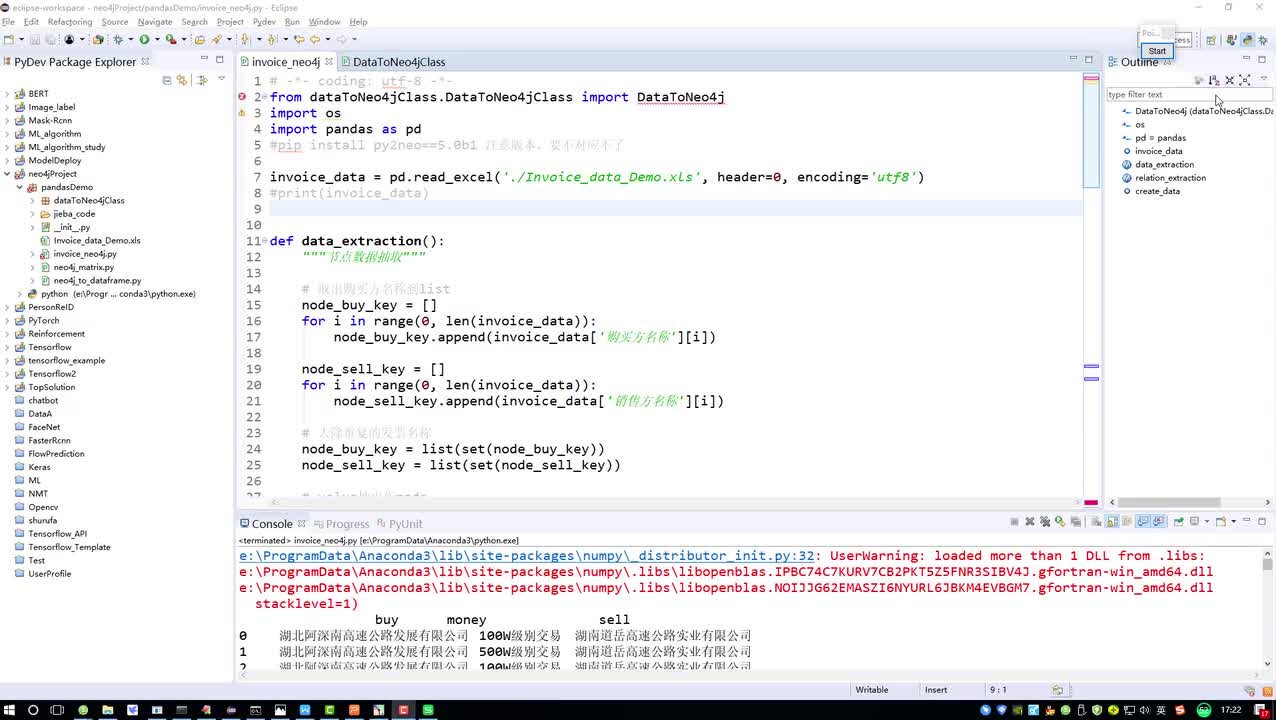Screen dimensions: 1276x720
Task: Collapse the neo4jProject tree node
Action: 7,174
